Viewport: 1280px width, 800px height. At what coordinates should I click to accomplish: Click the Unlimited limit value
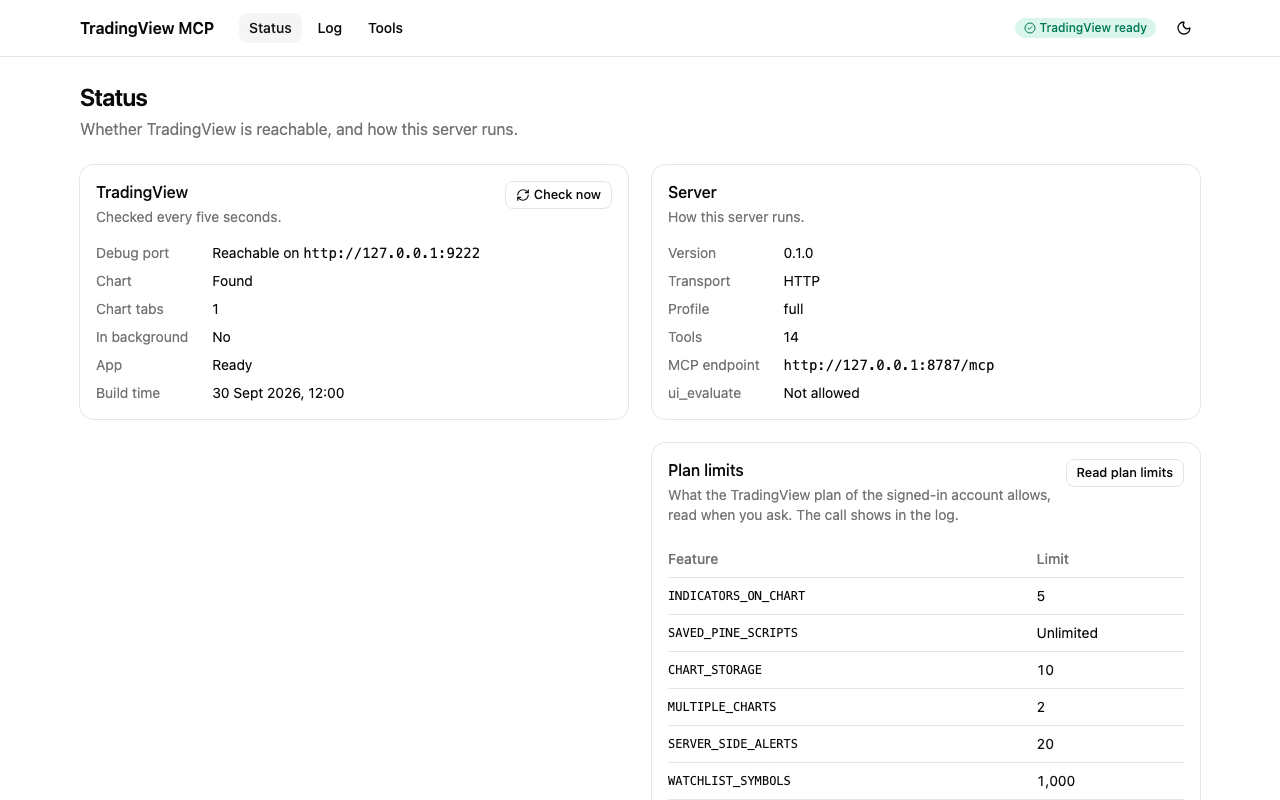(x=1067, y=633)
